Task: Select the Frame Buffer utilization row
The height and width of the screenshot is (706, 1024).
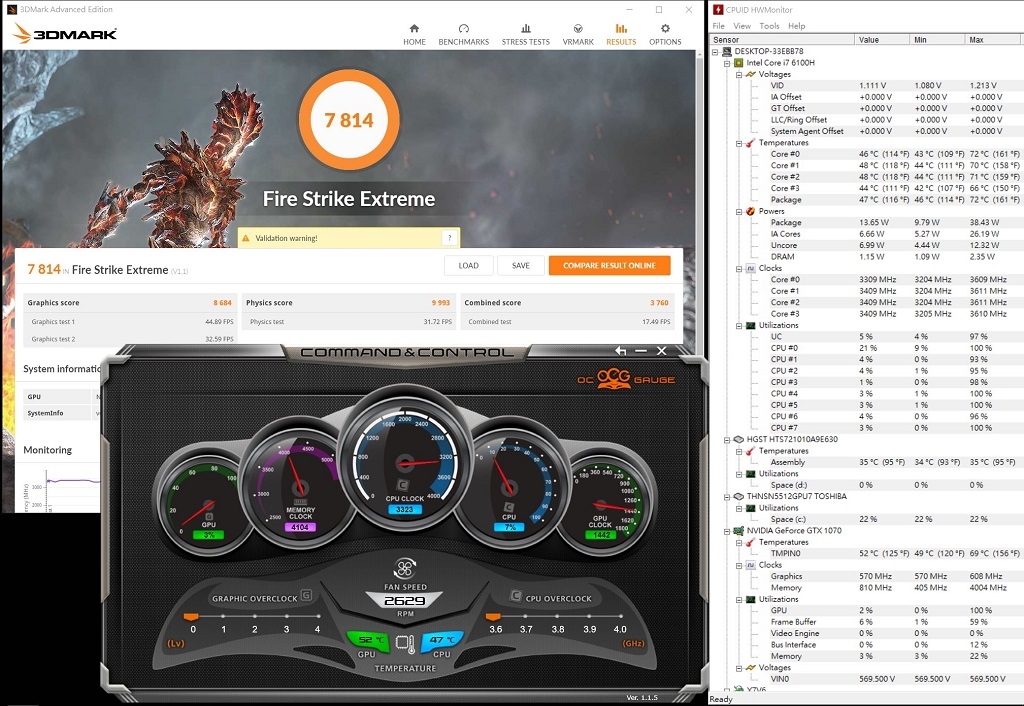Action: pyautogui.click(x=895, y=622)
